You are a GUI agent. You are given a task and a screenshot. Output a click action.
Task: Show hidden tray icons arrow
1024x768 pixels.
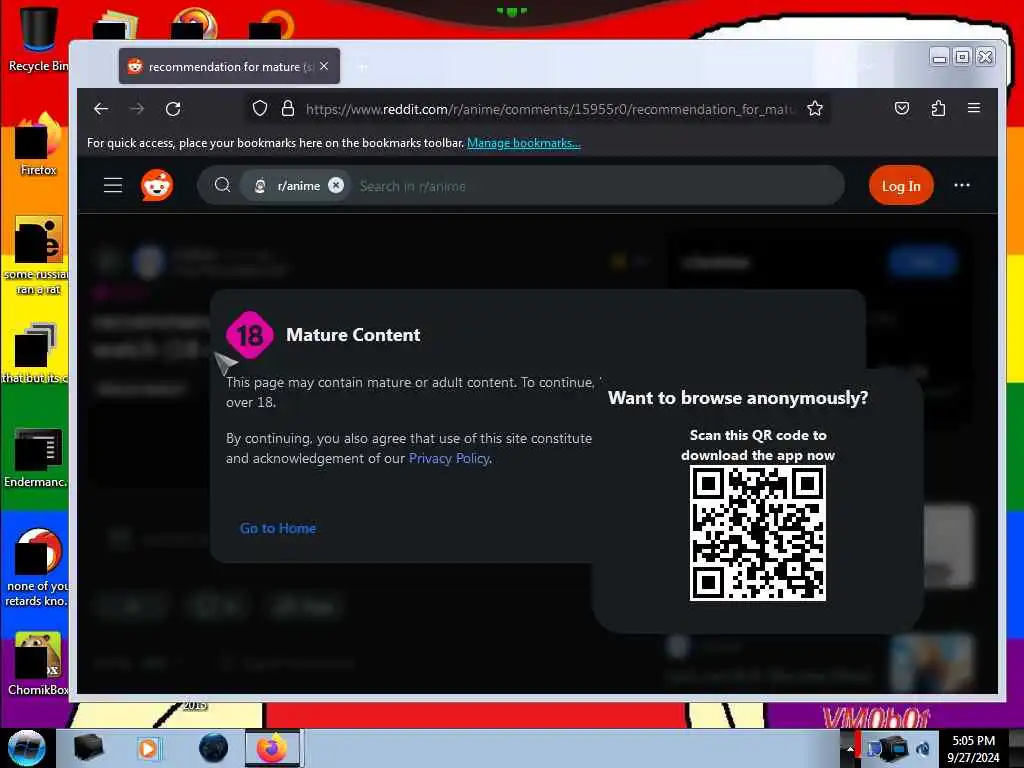coord(850,749)
